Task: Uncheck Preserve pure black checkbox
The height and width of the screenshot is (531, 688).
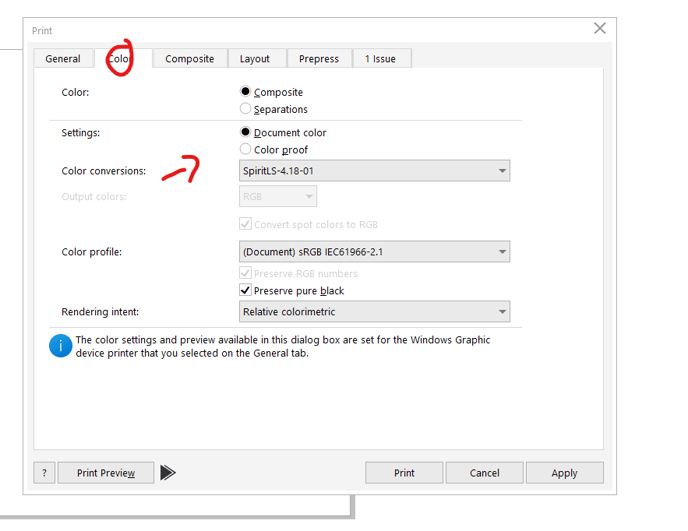Action: click(245, 290)
